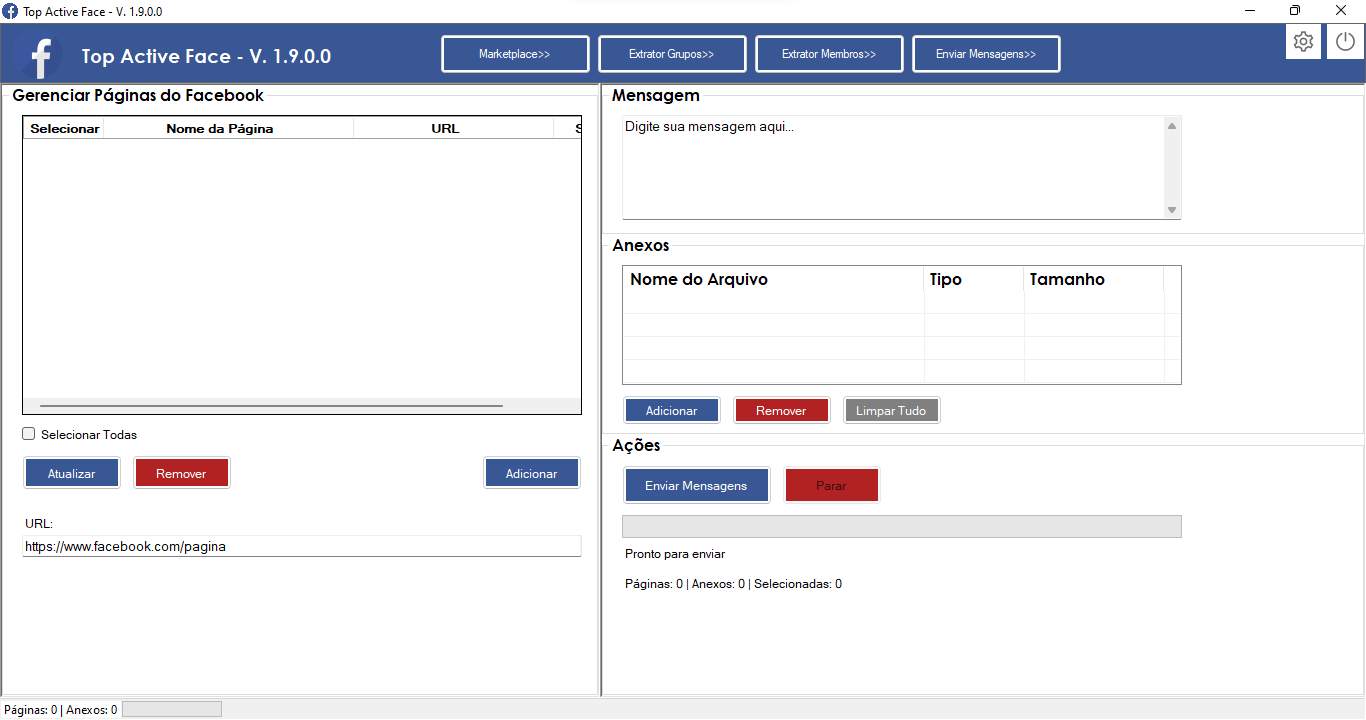Click pages list horizontal scrollbar

pos(271,406)
